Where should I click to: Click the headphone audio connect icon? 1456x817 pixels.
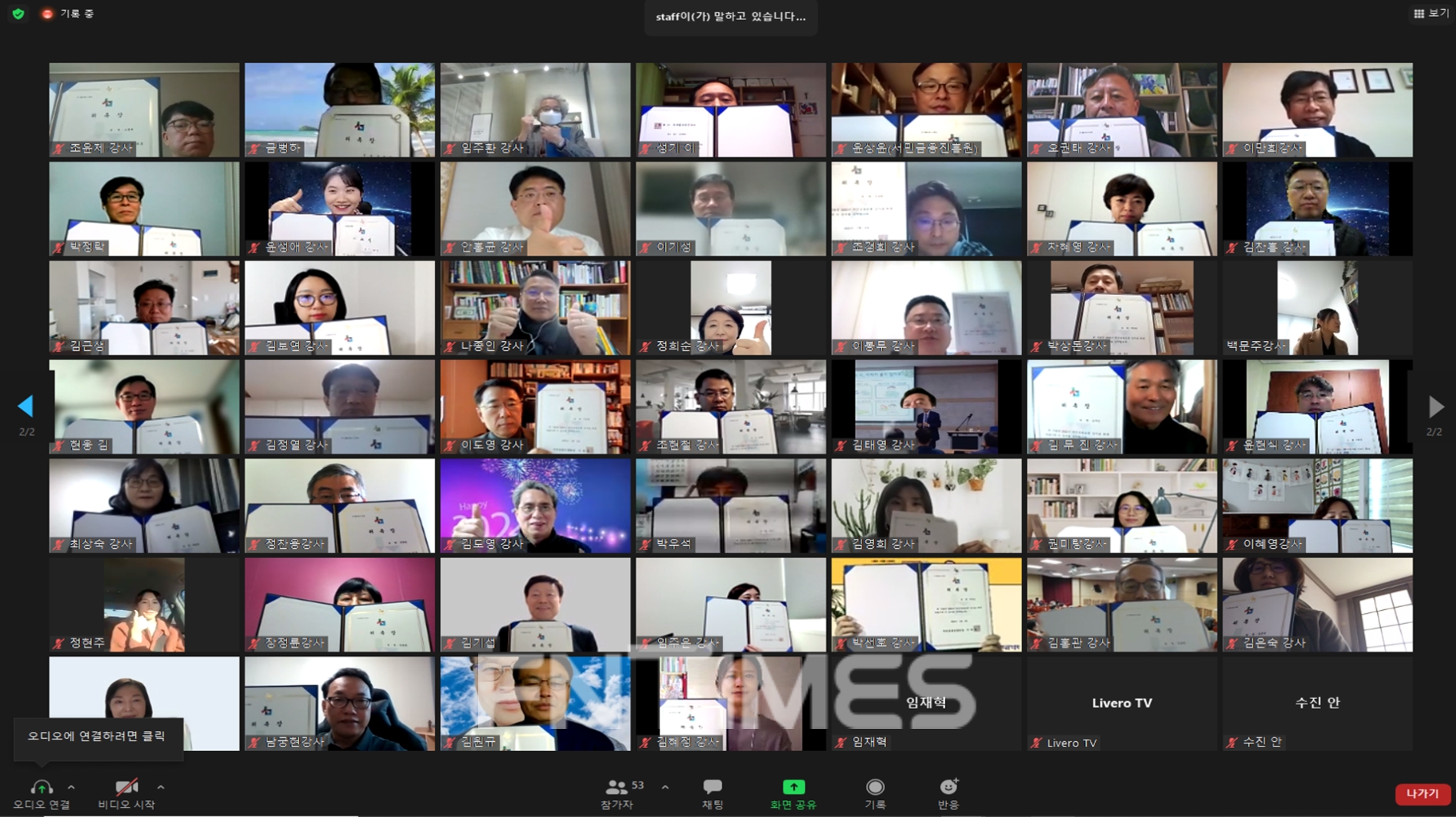[41, 787]
